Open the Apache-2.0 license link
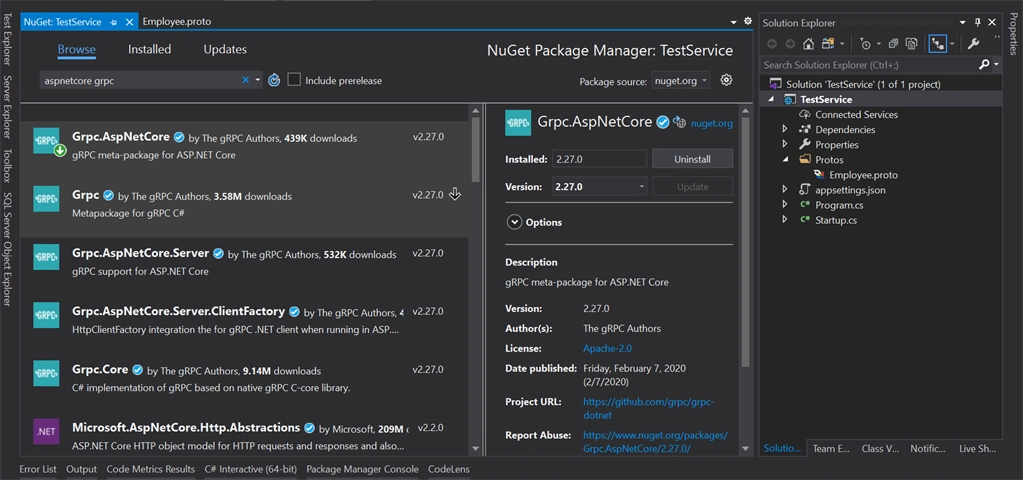The image size is (1023, 480). point(607,348)
